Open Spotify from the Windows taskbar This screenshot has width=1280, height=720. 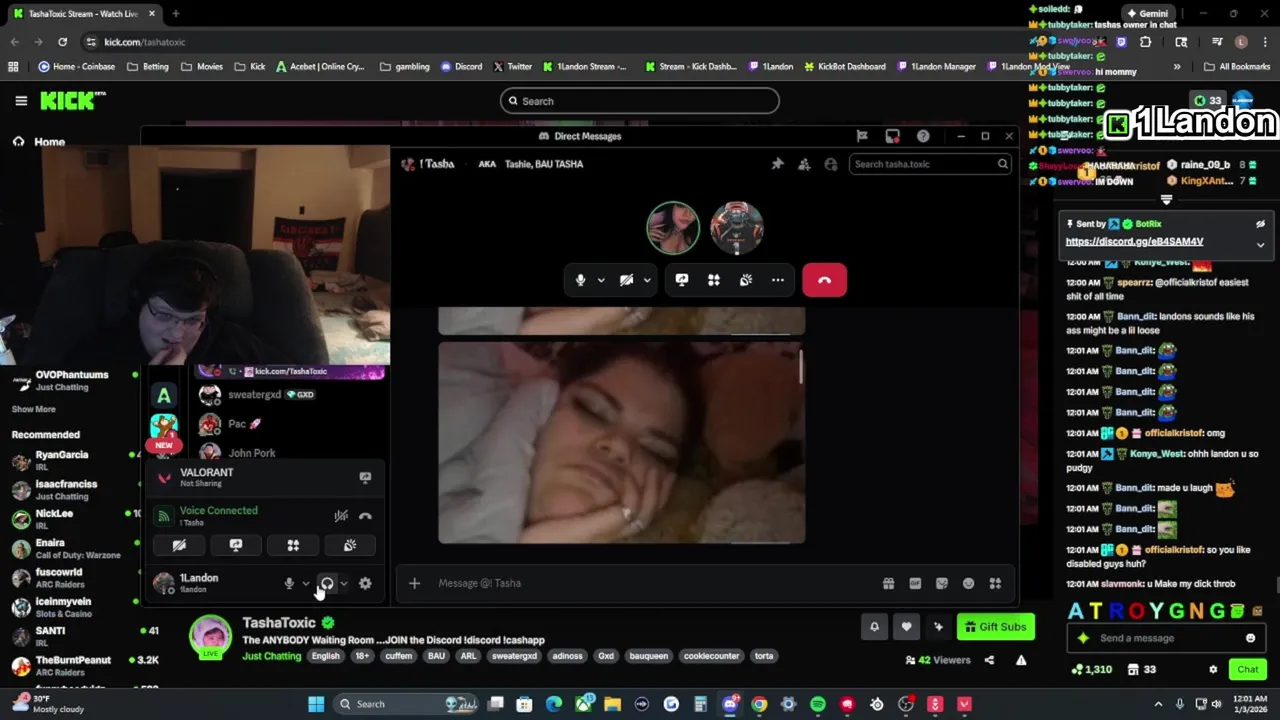click(x=818, y=704)
